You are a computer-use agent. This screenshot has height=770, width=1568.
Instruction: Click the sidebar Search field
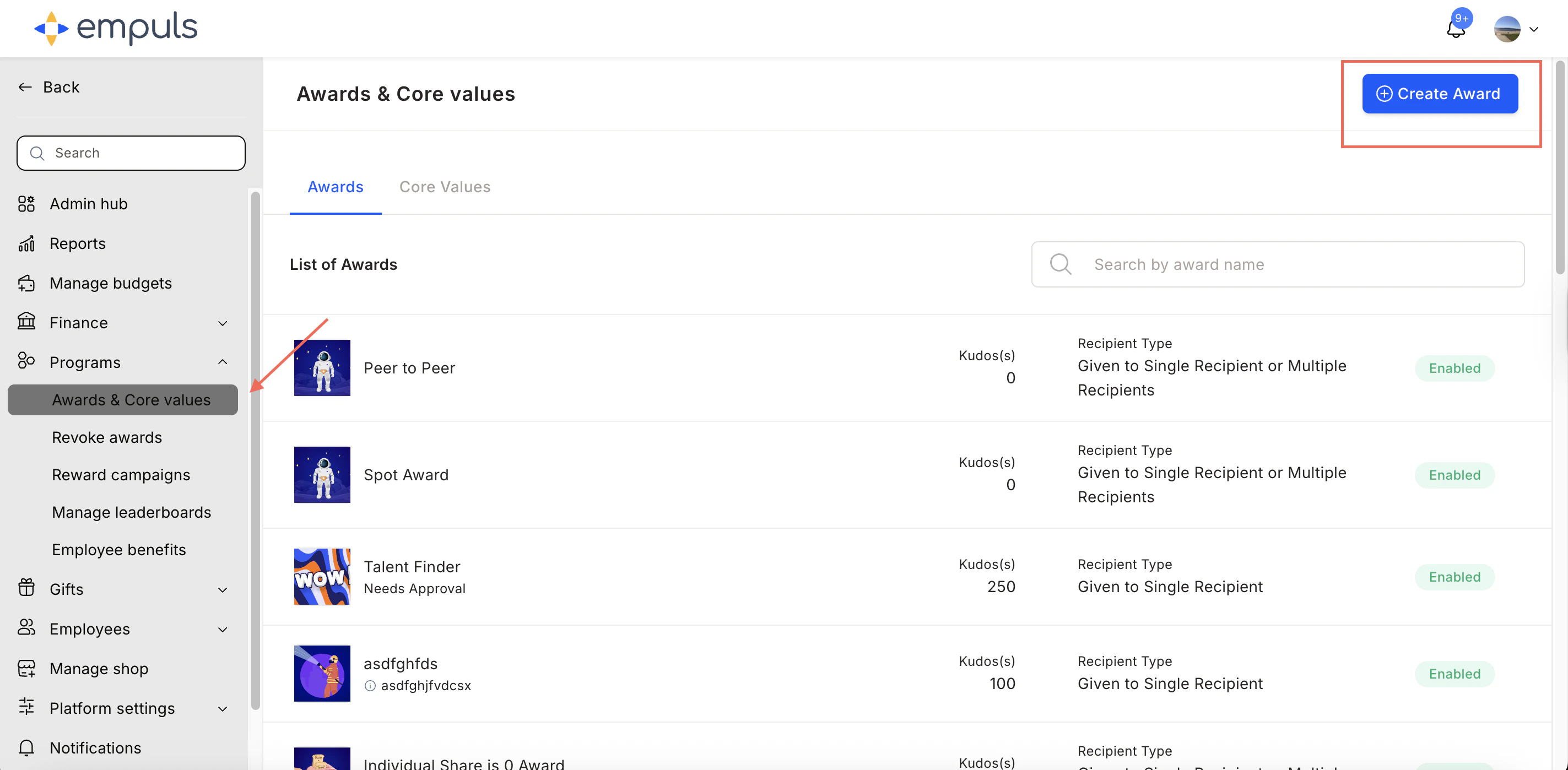[131, 153]
